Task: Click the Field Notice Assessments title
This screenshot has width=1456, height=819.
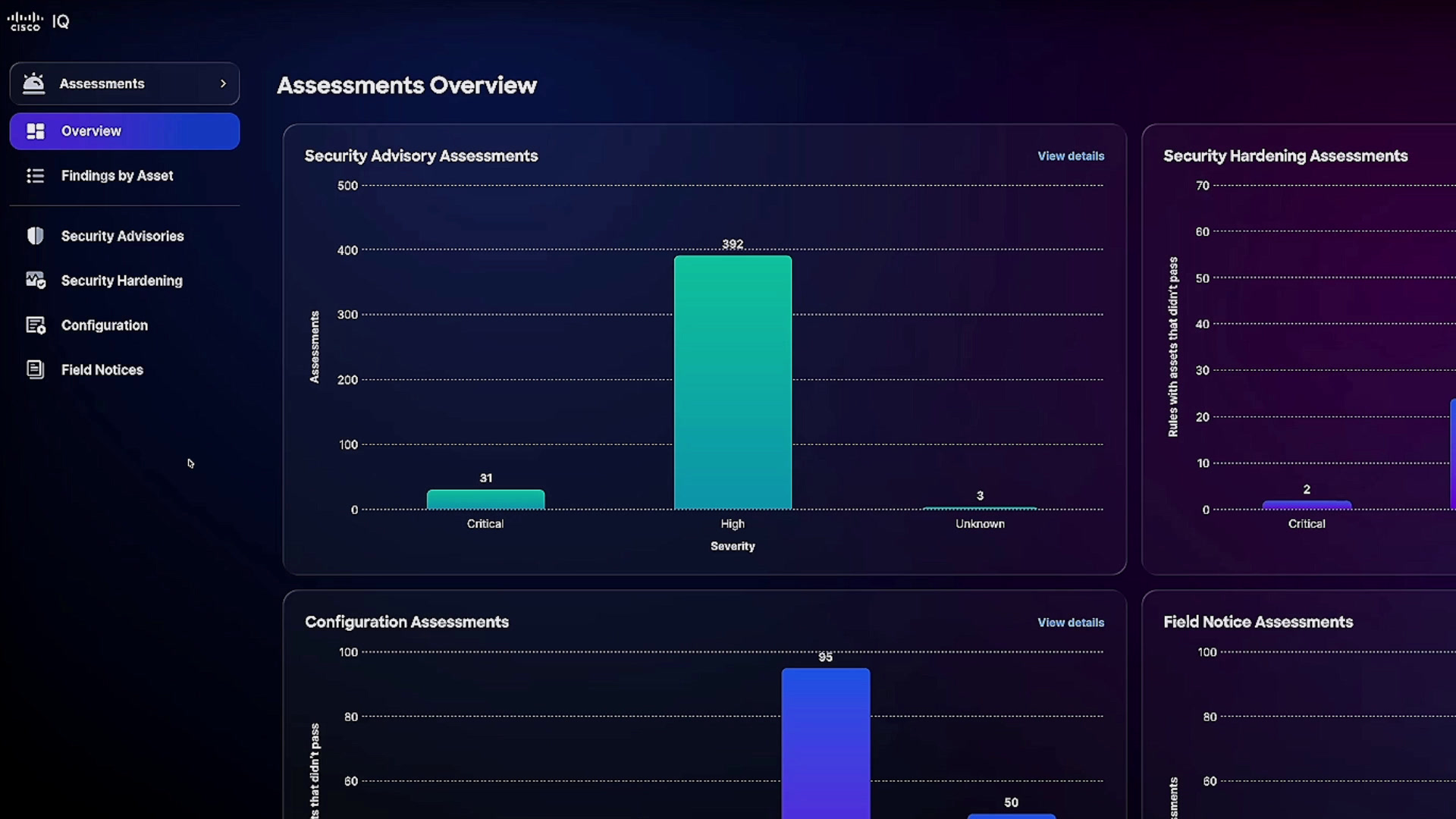Action: pos(1258,623)
